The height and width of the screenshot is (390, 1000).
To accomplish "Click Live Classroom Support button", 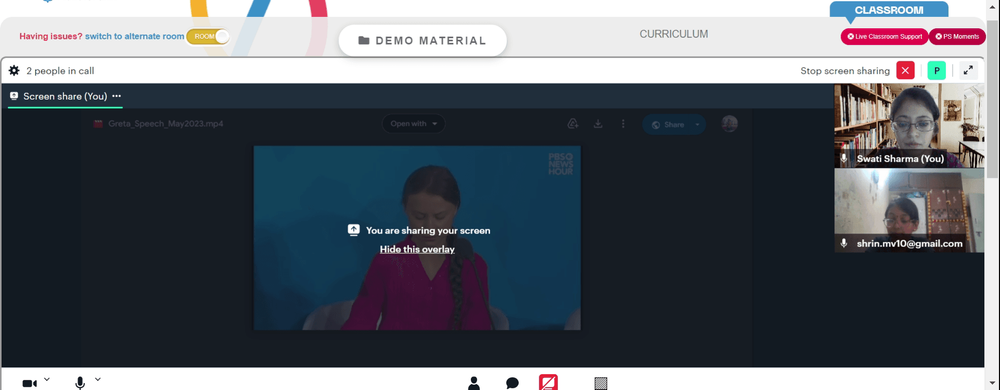I will (884, 37).
